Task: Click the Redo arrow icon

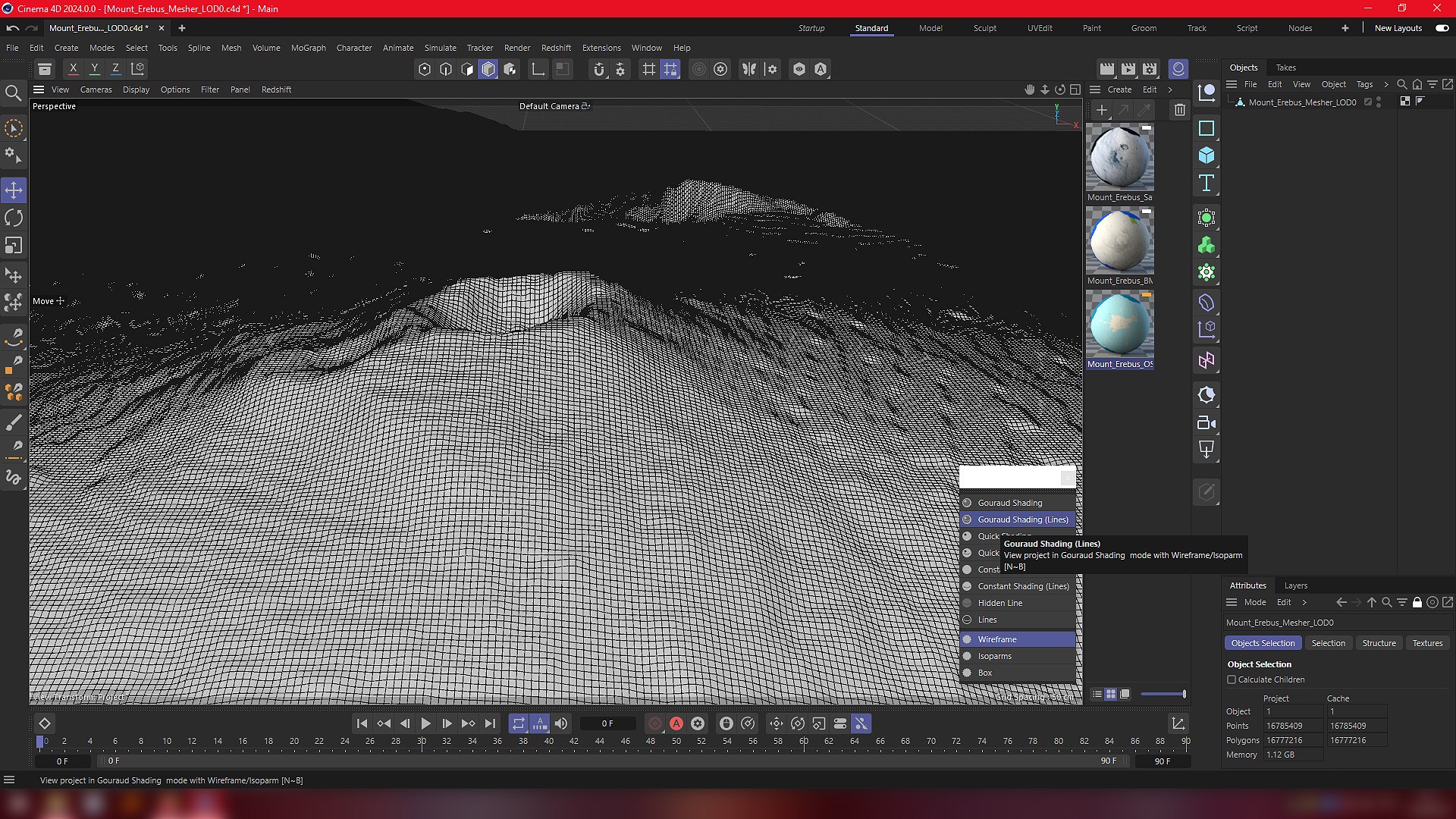Action: coord(32,28)
